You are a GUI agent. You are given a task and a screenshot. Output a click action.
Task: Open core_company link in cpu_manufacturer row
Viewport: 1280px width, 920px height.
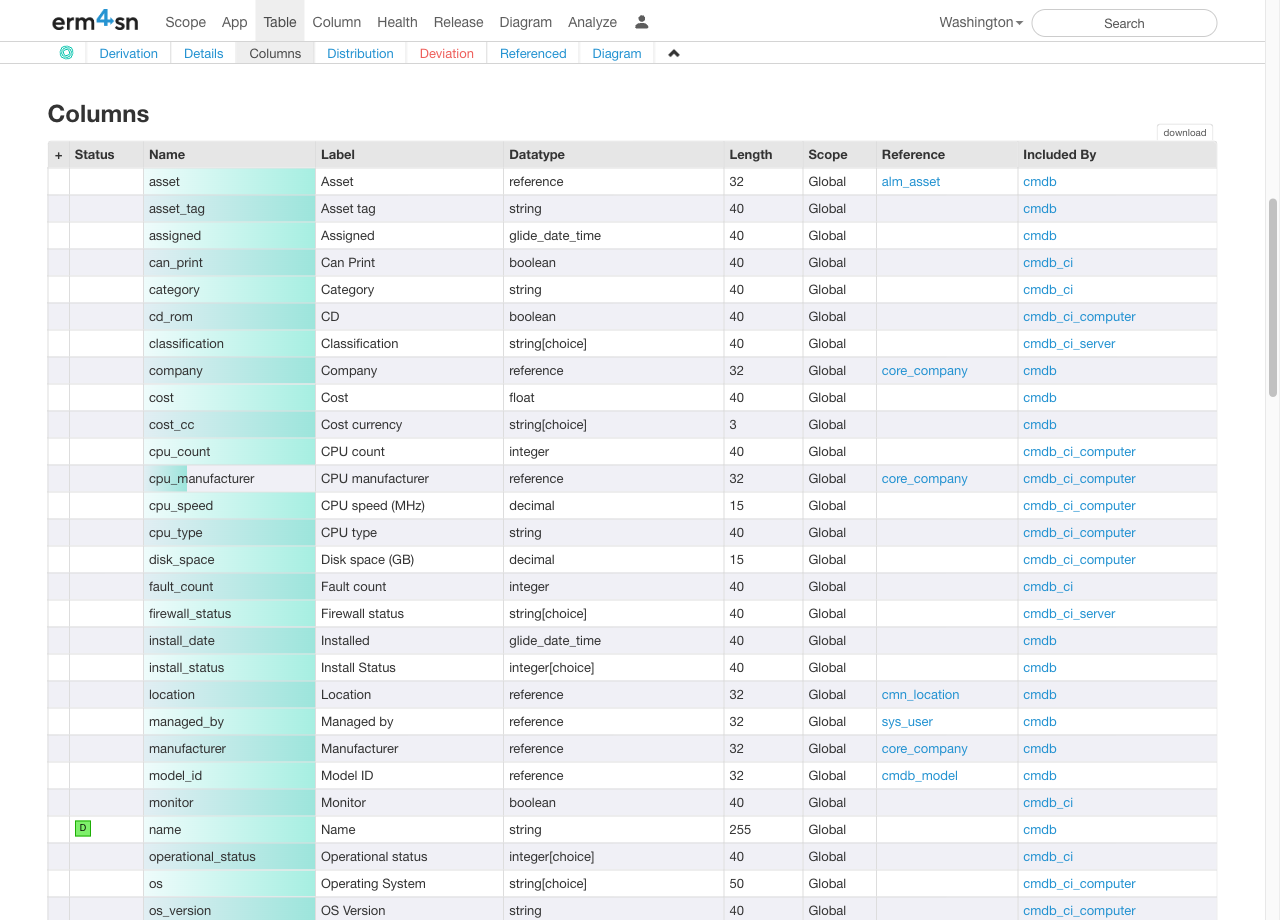point(925,478)
